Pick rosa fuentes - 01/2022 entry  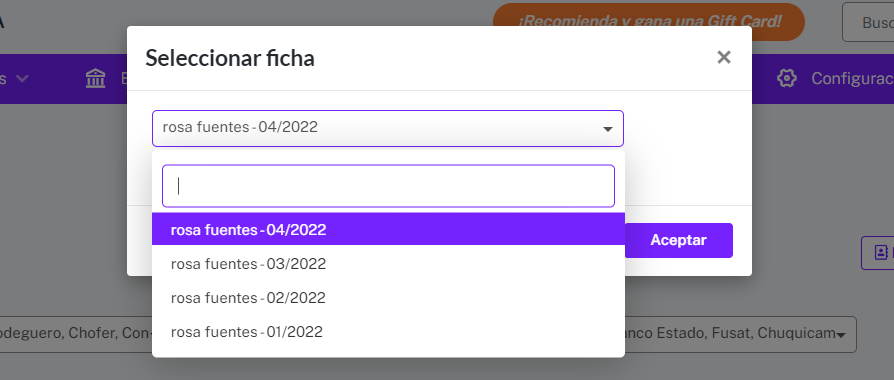coord(388,332)
